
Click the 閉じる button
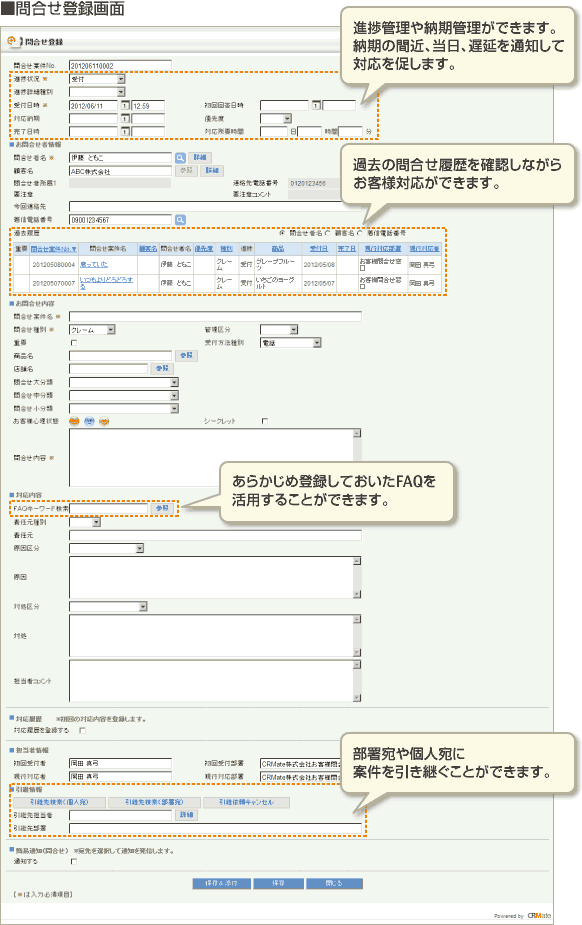[334, 883]
